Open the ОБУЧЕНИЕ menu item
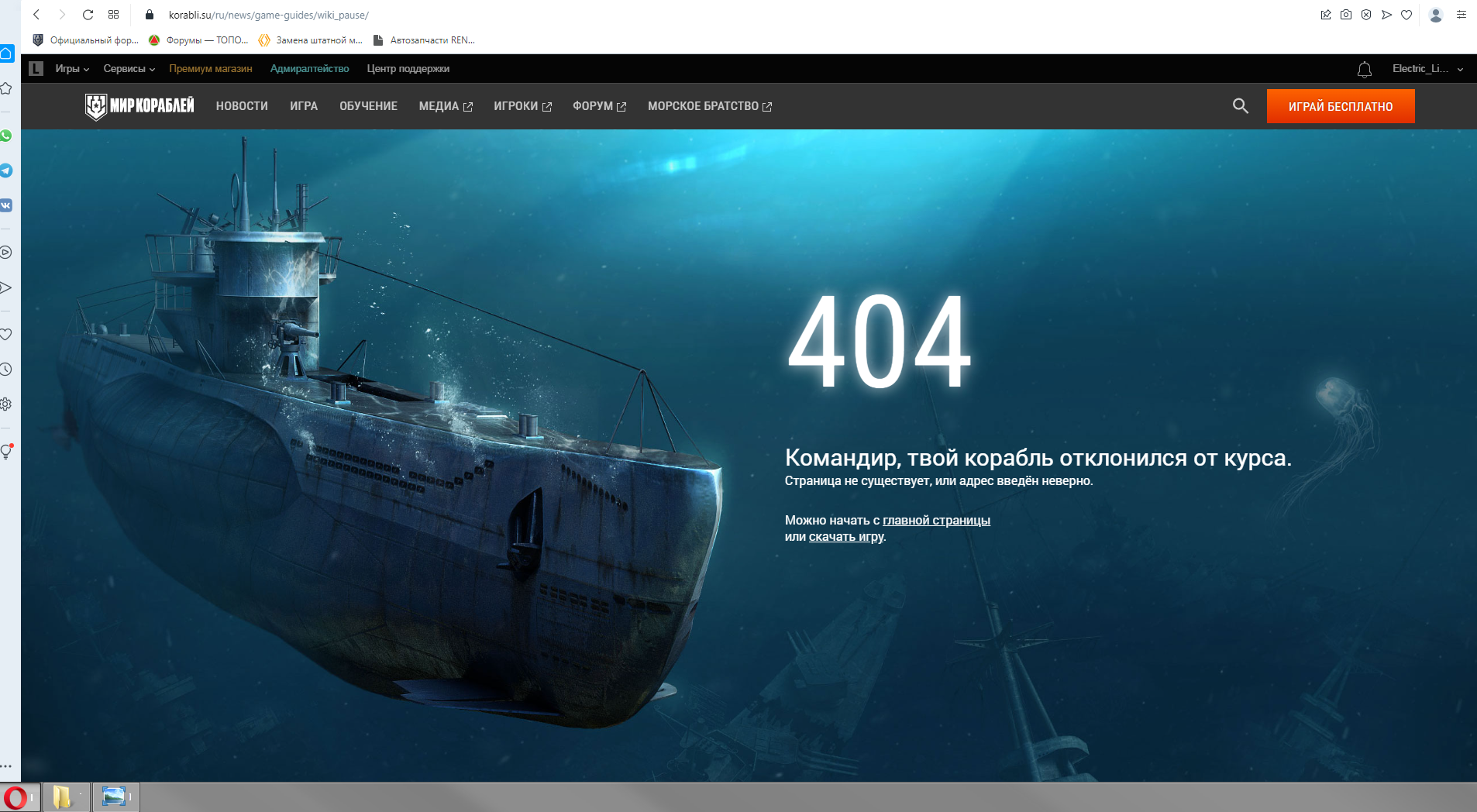 pos(368,106)
